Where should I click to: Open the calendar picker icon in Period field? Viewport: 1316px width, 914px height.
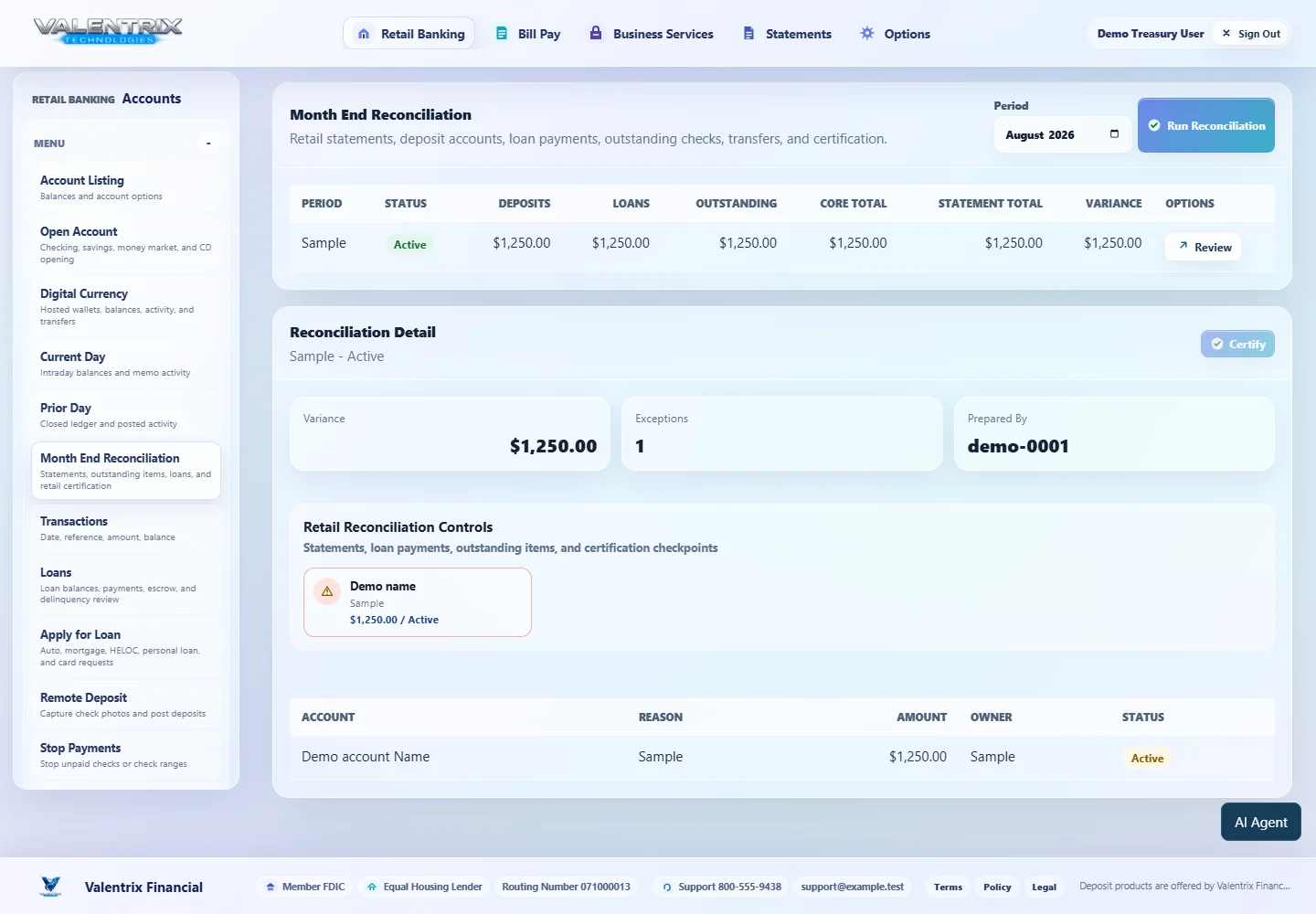(x=1114, y=134)
